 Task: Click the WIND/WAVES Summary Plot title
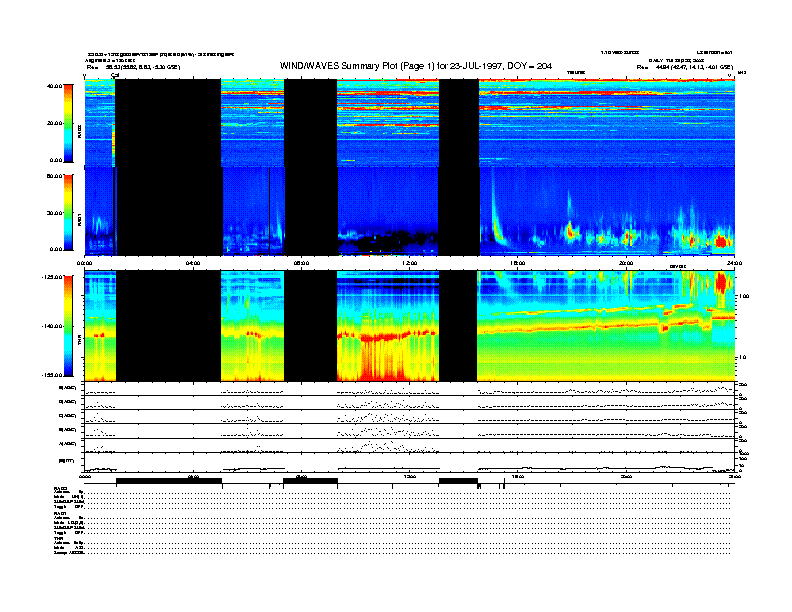(x=416, y=66)
